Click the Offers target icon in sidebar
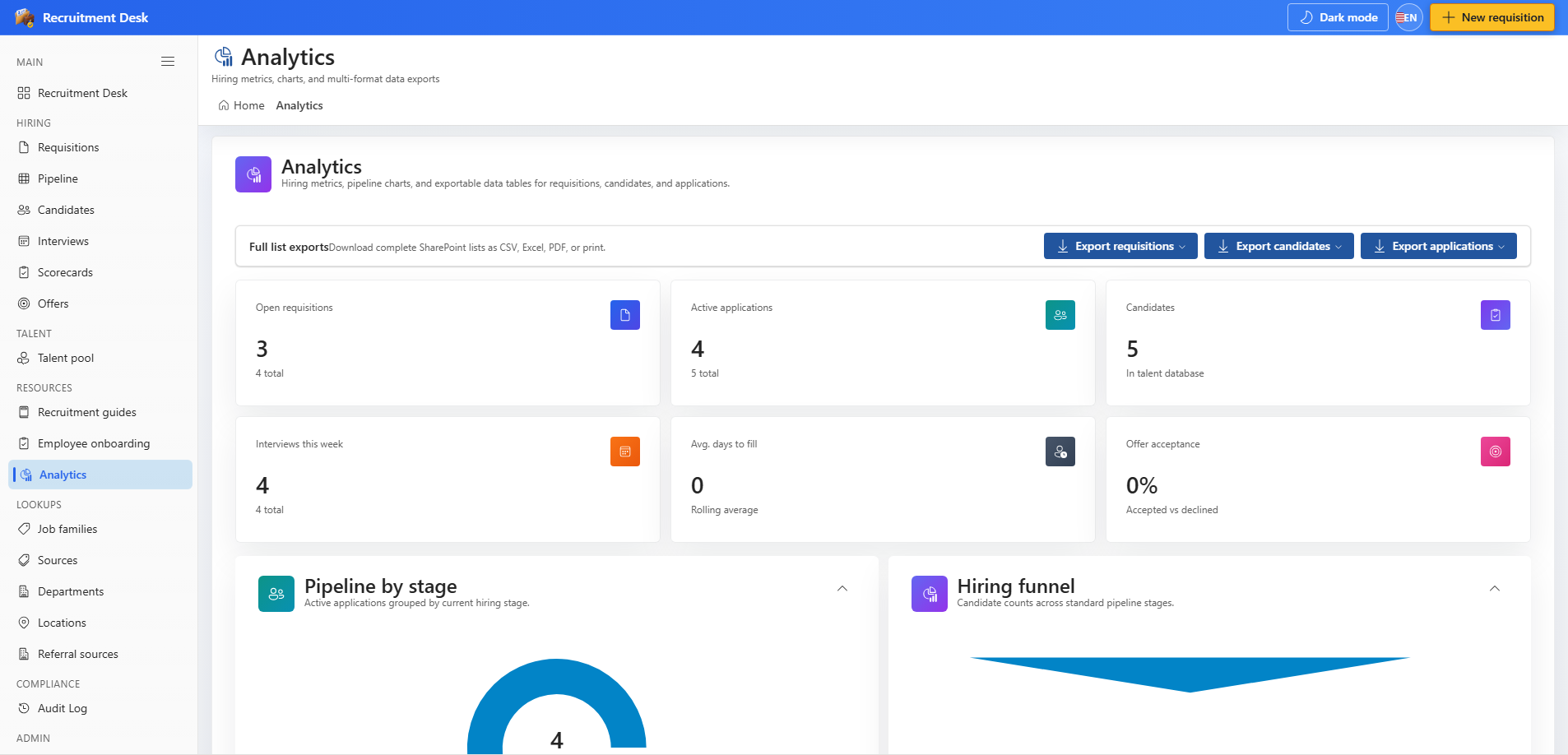Image resolution: width=1568 pixels, height=755 pixels. 24,303
